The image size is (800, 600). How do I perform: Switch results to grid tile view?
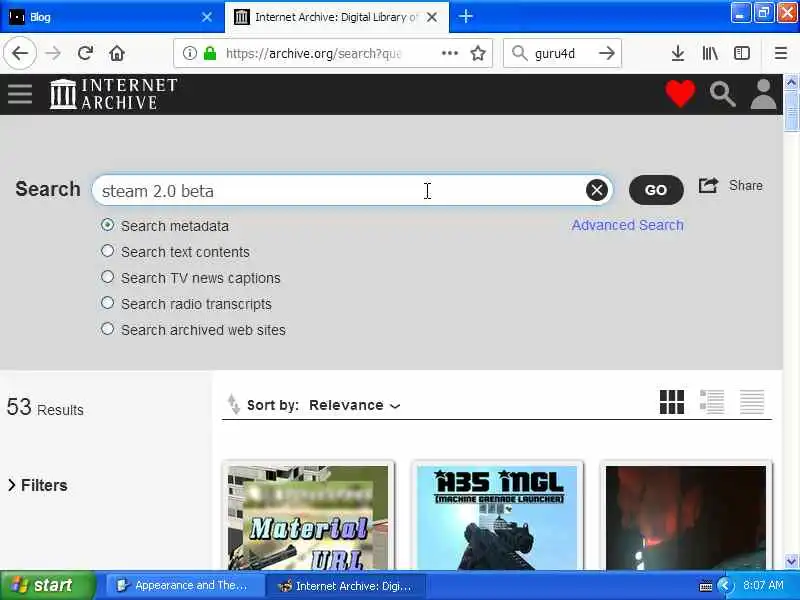pos(671,402)
